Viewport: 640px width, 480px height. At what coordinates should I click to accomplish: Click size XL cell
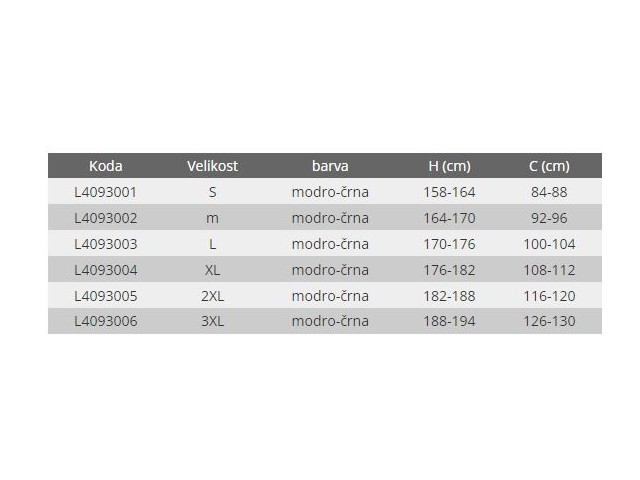[212, 270]
